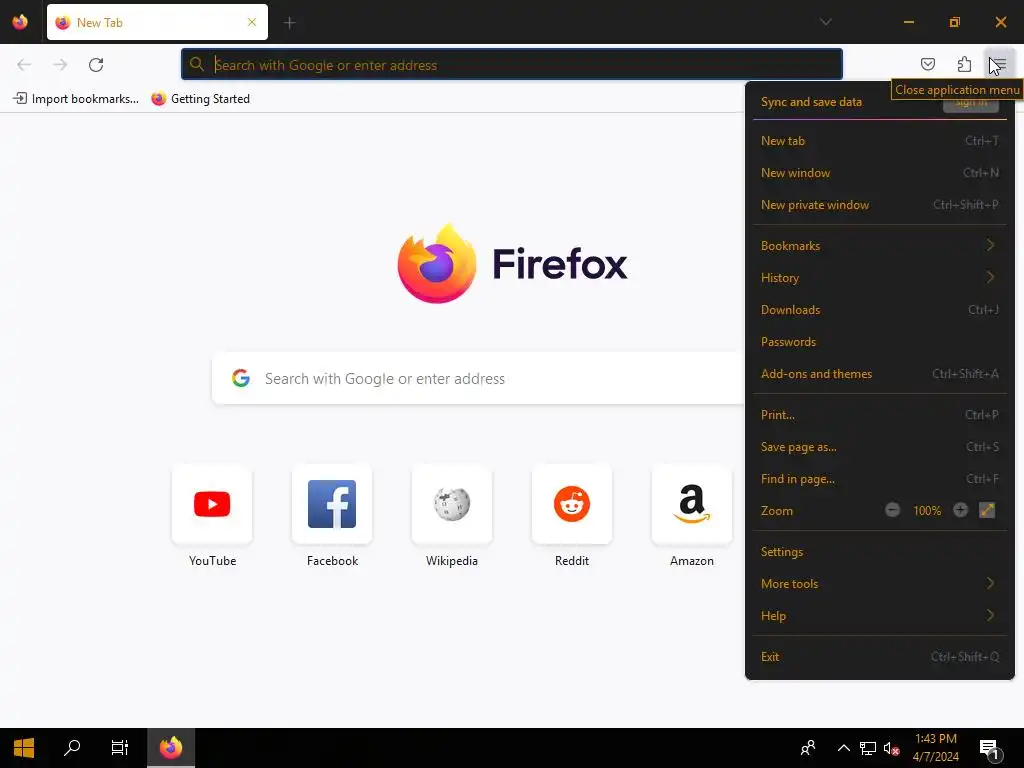
Task: Select the Print... menu item
Action: pyautogui.click(x=880, y=415)
